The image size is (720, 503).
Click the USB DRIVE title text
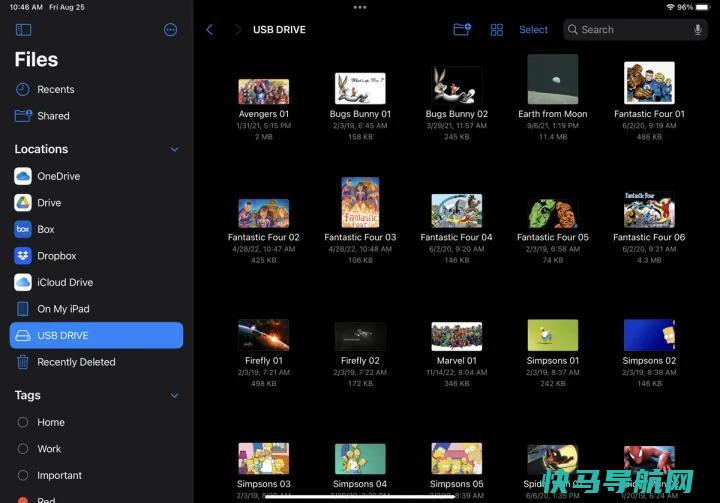pos(279,30)
